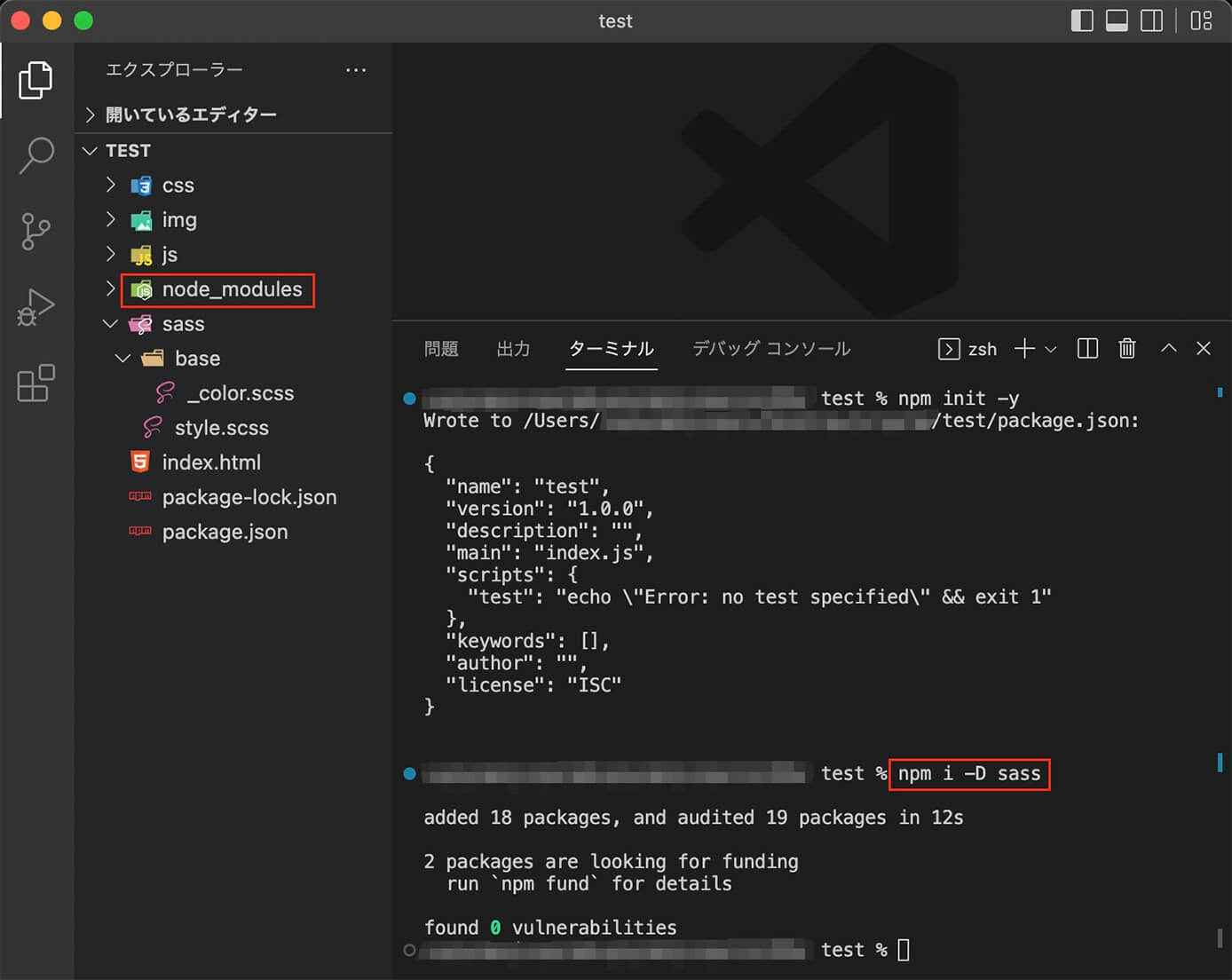Collapse the base folder chevron
The height and width of the screenshot is (980, 1232).
(x=122, y=359)
